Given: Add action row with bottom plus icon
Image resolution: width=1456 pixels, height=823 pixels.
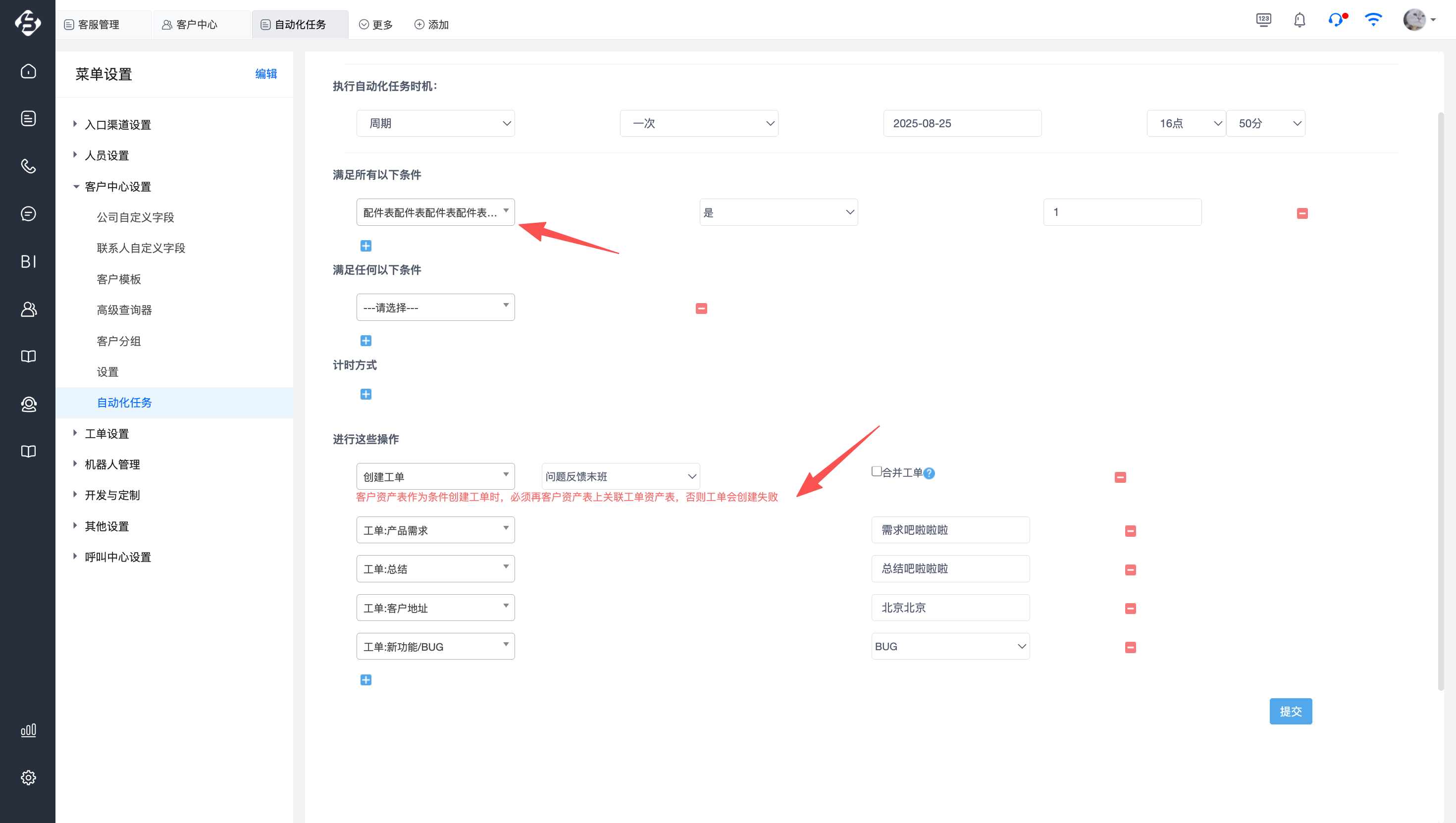Looking at the screenshot, I should click(x=365, y=679).
